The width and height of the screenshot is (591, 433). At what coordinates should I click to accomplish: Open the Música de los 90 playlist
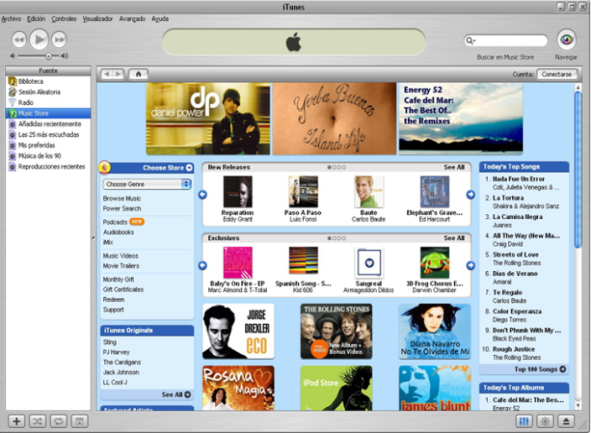48,156
